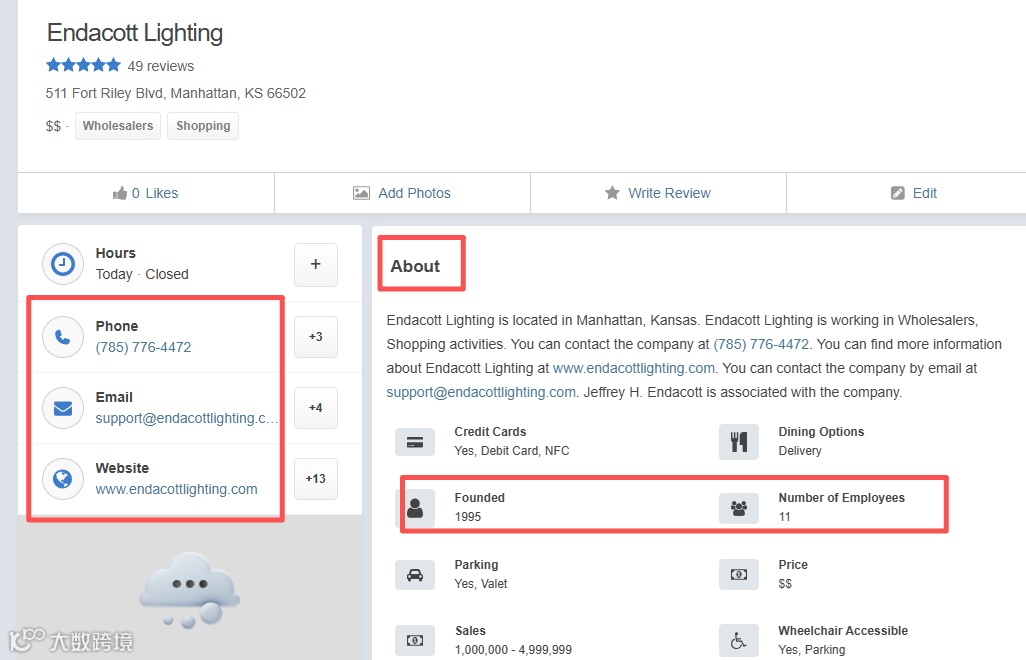1026x660 pixels.
Task: Click the Yes, Parking accessibility text
Action: point(811,650)
